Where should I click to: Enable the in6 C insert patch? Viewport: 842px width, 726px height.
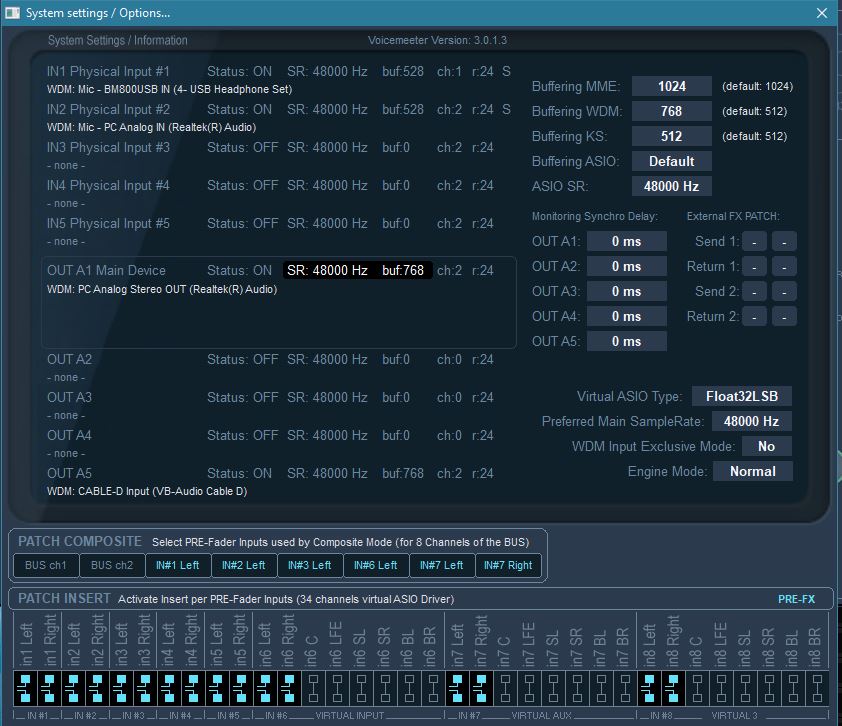pos(313,688)
